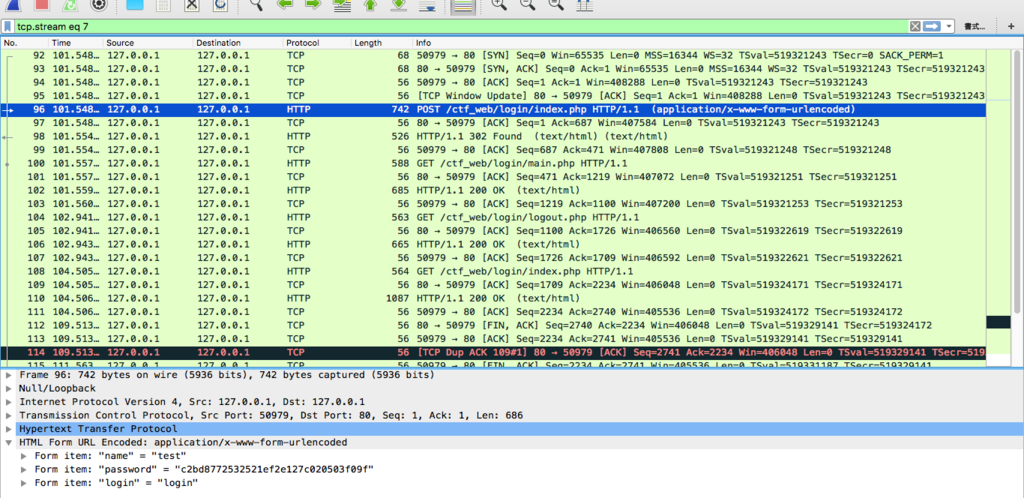1024x498 pixels.
Task: Open capture options via the gear icon
Action: [x=98, y=5]
